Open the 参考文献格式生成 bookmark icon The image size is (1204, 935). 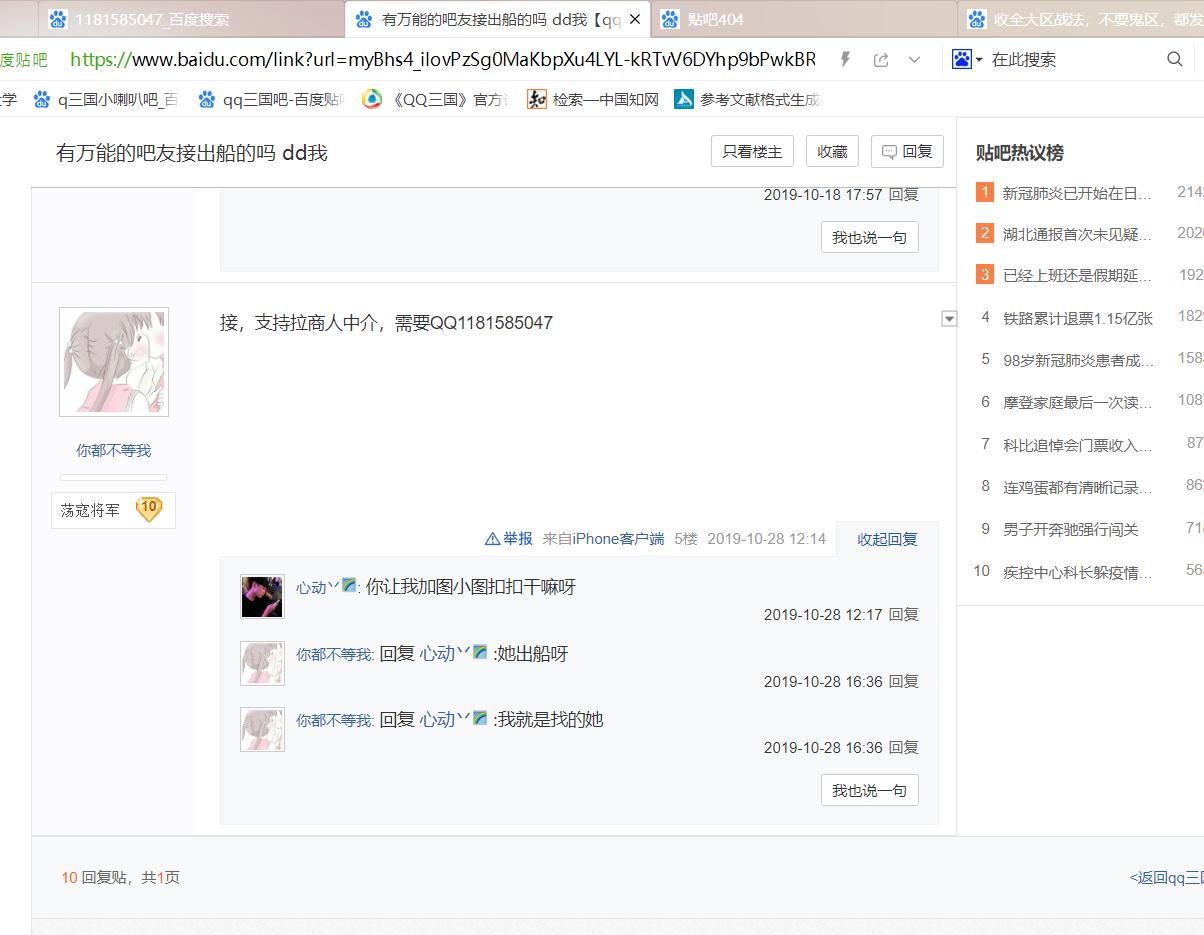[684, 99]
